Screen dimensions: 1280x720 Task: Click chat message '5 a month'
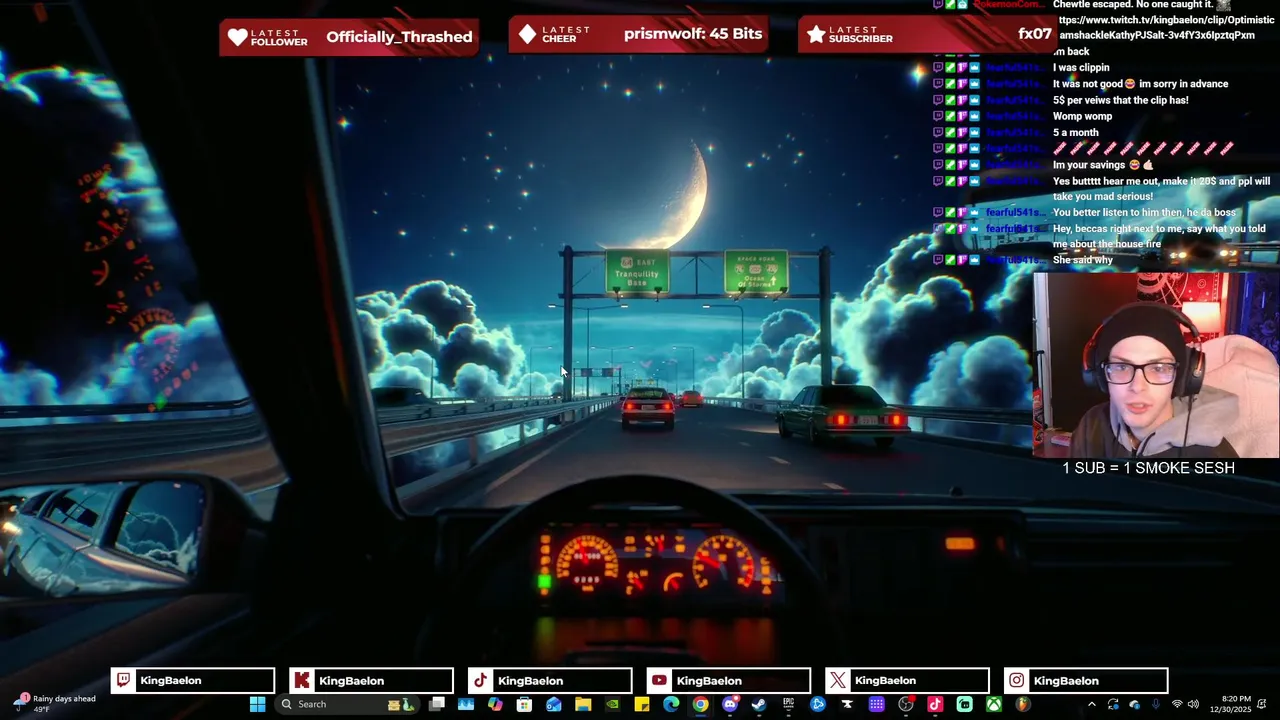(x=1075, y=132)
